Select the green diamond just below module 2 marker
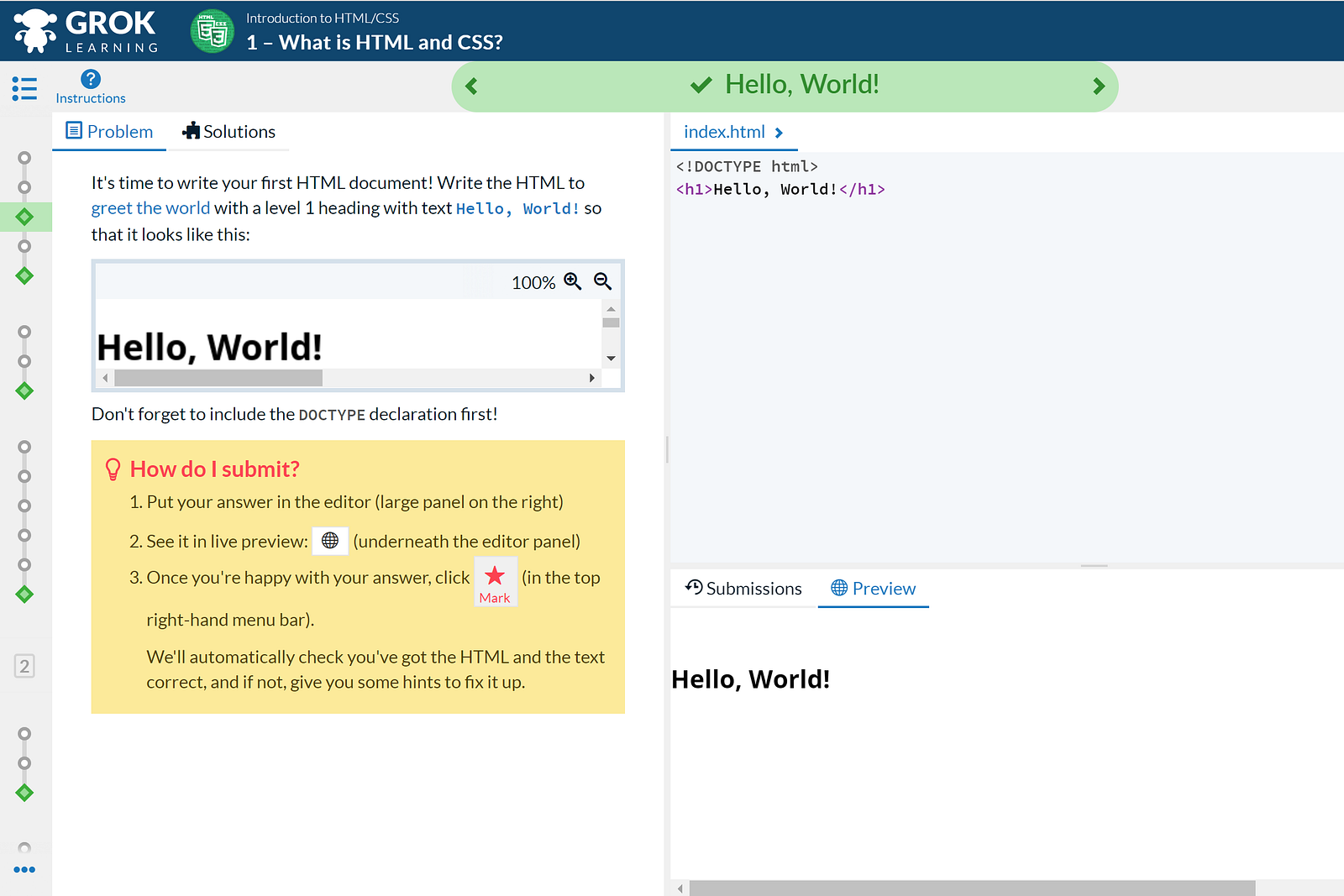This screenshot has width=1344, height=896. [24, 793]
